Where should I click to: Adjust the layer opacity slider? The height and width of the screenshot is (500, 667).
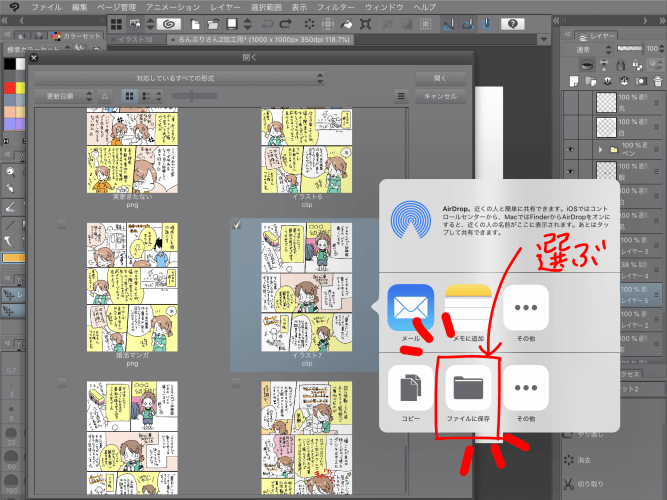[x=632, y=49]
